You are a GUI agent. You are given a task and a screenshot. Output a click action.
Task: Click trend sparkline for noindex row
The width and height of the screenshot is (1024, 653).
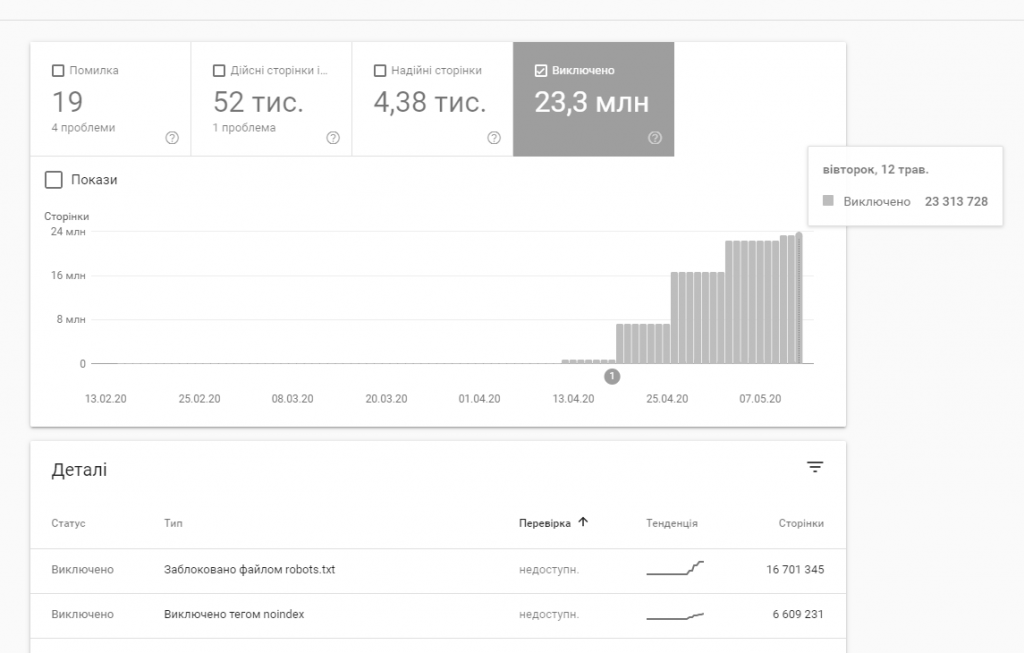(675, 615)
